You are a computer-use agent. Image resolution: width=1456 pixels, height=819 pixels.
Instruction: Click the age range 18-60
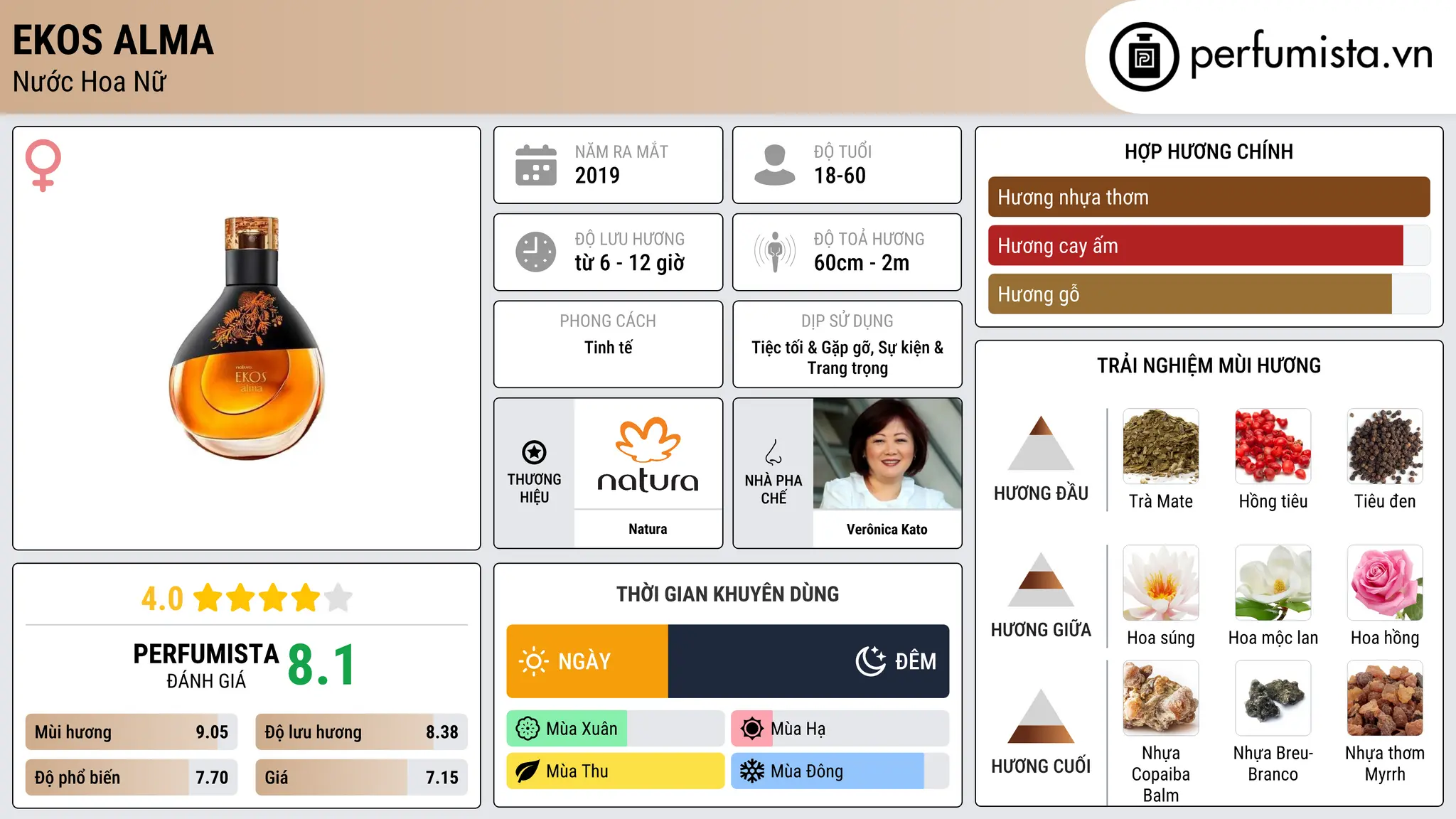click(840, 175)
